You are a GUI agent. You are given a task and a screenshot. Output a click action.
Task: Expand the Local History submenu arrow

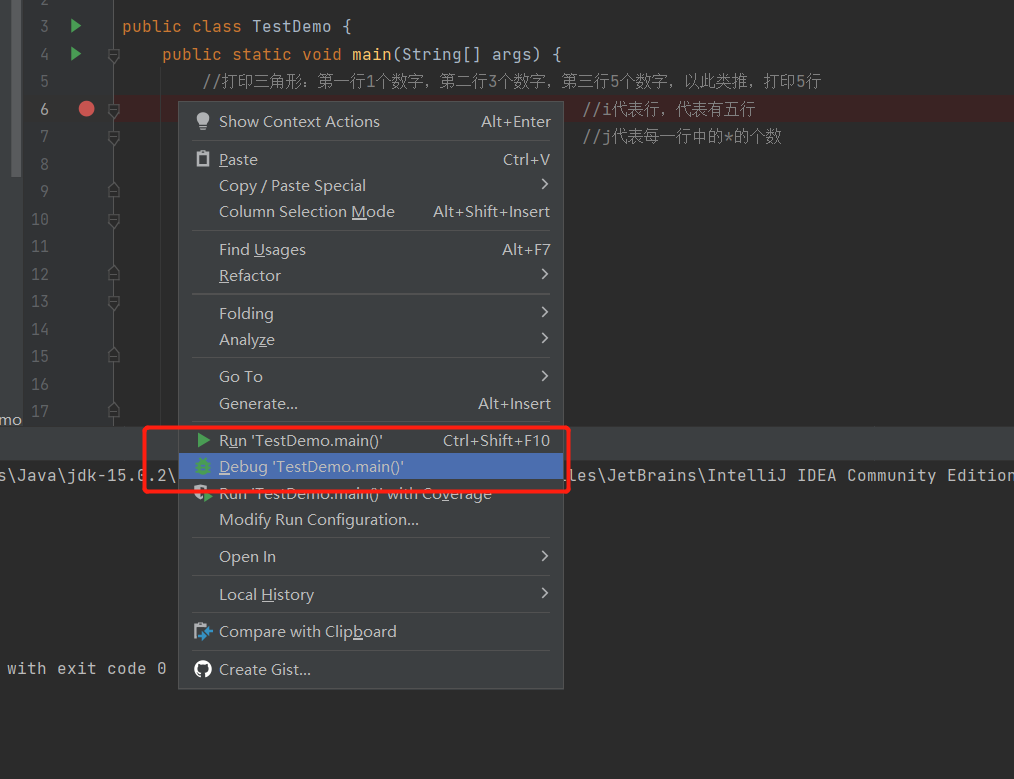point(545,593)
